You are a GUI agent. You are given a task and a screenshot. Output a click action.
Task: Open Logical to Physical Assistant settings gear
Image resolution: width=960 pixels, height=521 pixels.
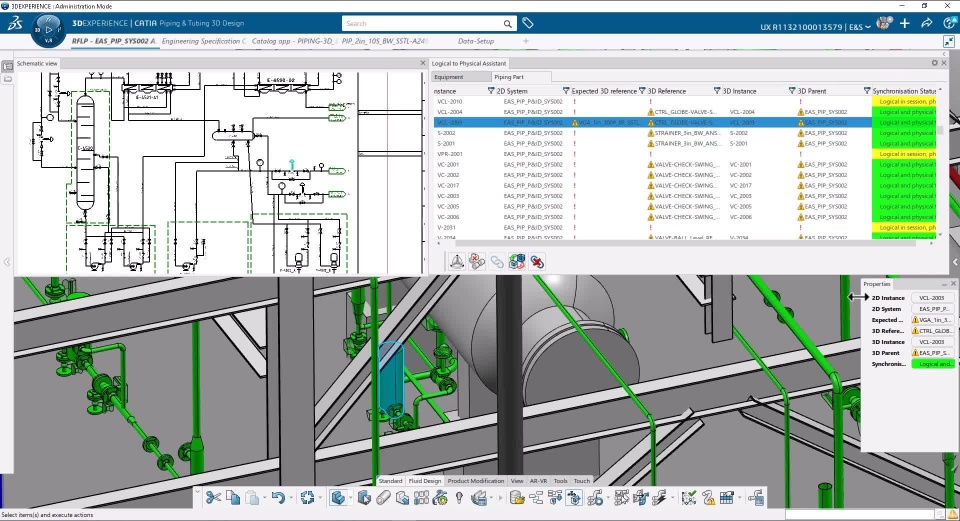coord(934,63)
